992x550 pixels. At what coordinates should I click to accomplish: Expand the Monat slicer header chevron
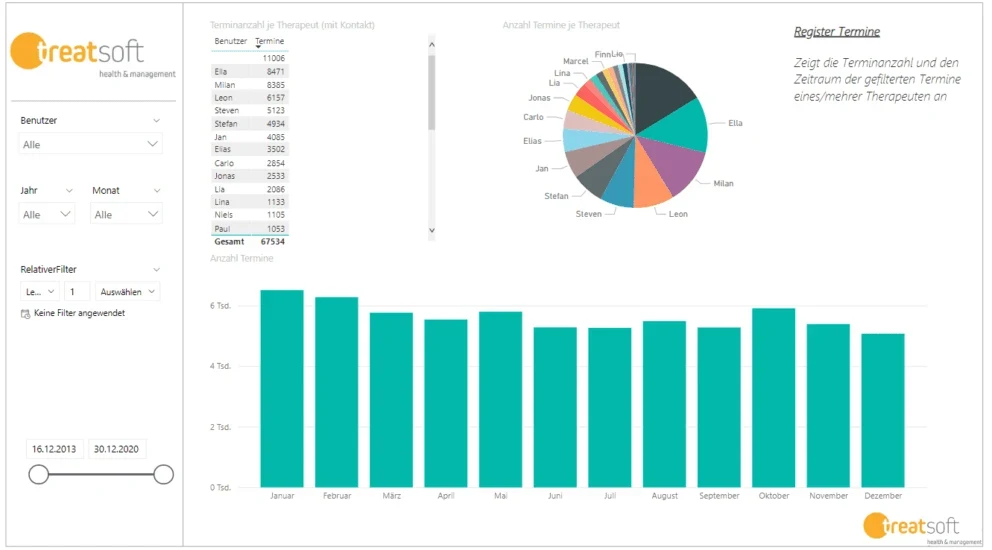pyautogui.click(x=156, y=191)
